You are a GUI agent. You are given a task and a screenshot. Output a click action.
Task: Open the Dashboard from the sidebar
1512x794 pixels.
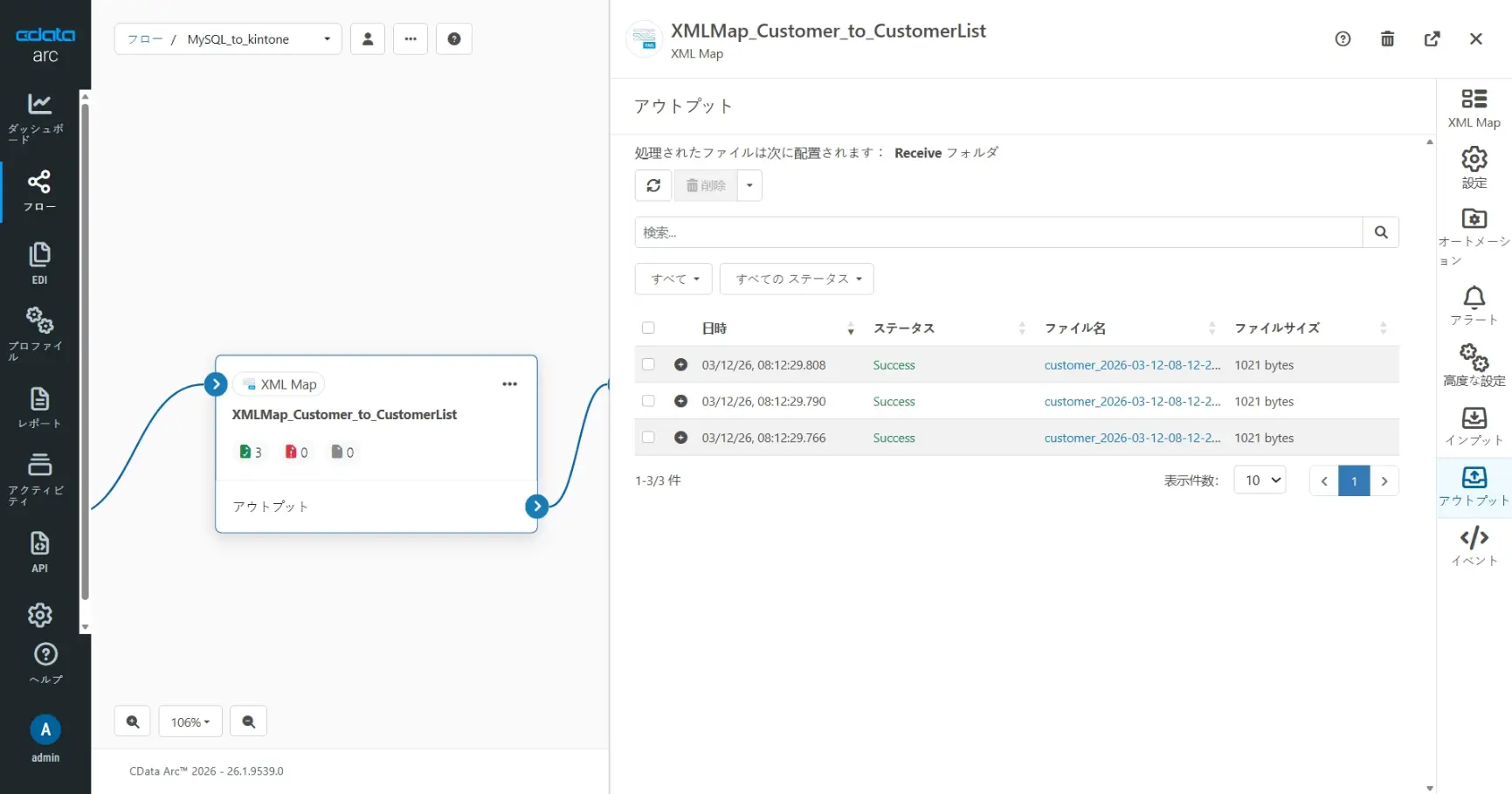[40, 114]
